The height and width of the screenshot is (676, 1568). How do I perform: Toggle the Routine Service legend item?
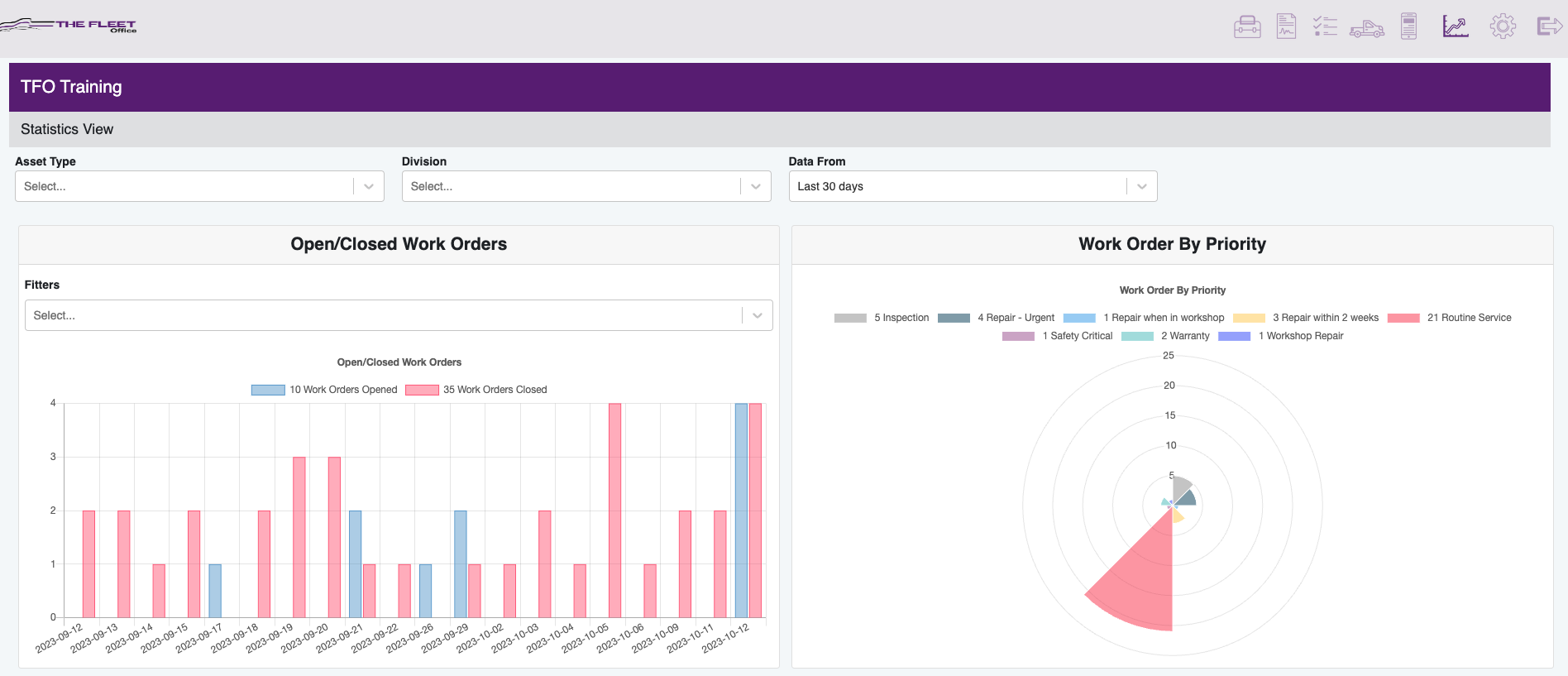(x=1450, y=318)
